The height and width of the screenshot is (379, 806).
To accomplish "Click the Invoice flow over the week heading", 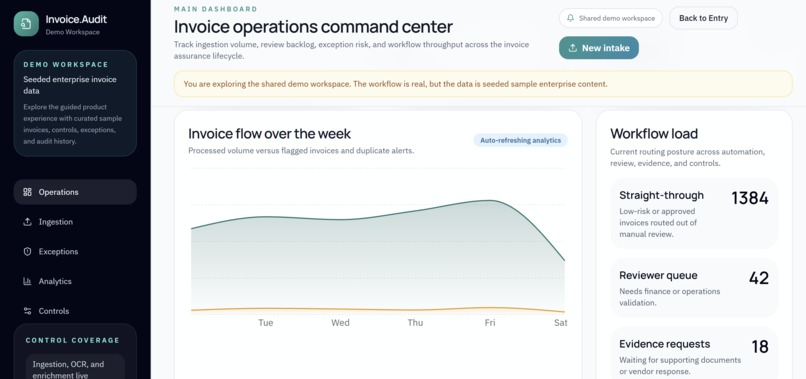I will click(269, 134).
